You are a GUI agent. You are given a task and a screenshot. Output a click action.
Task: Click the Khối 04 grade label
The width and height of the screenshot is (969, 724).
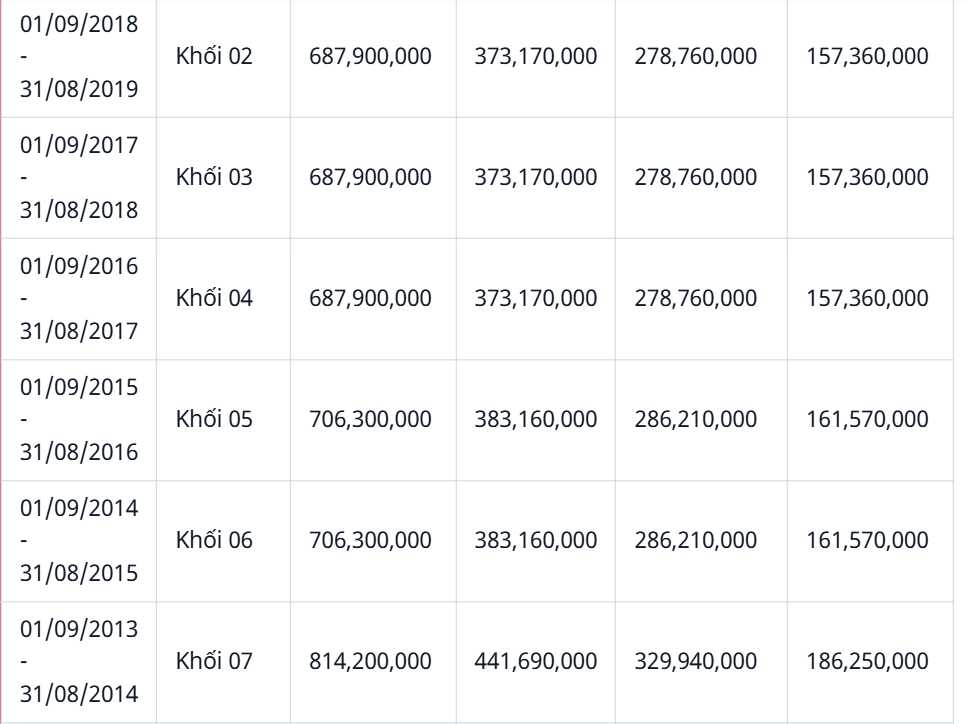pos(214,298)
